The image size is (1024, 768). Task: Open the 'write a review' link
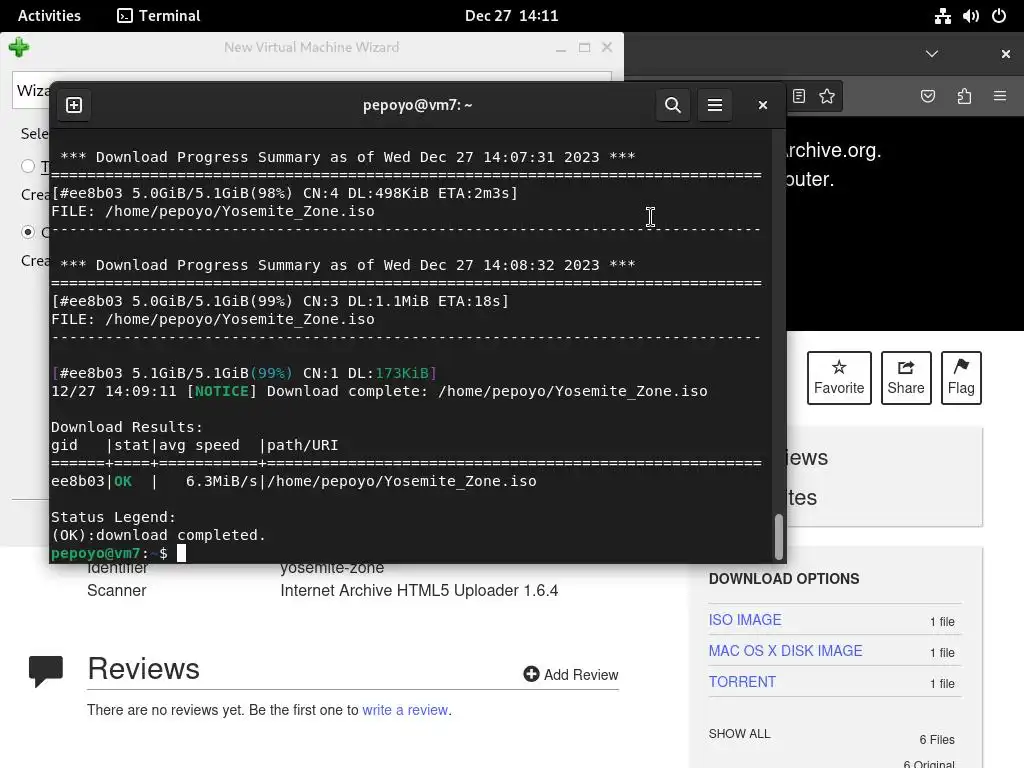tap(405, 710)
